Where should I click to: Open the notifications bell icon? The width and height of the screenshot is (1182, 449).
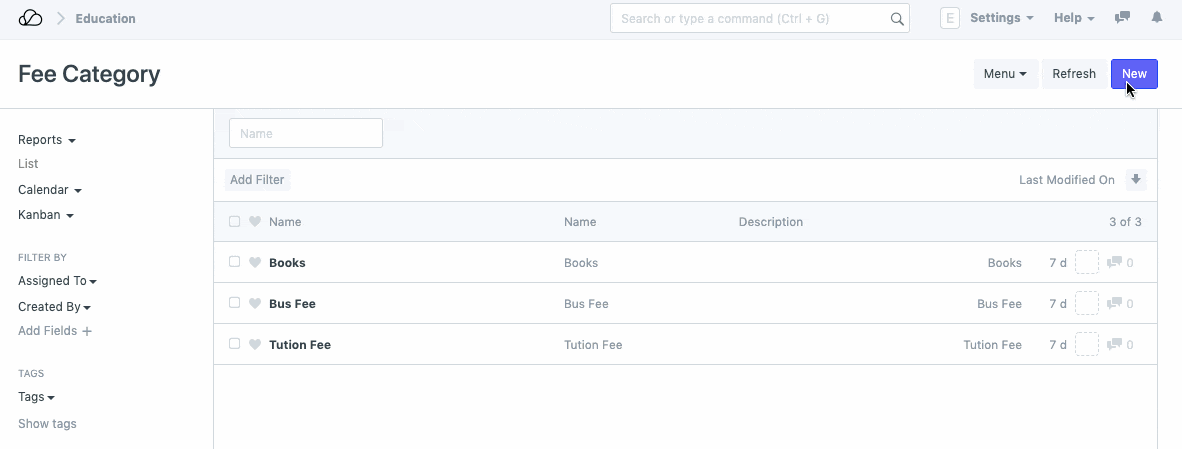tap(1157, 18)
